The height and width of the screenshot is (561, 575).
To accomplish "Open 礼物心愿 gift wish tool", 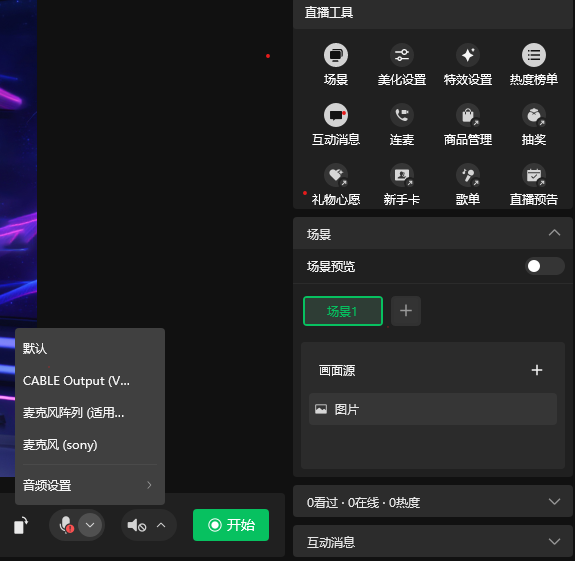I will 336,175.
